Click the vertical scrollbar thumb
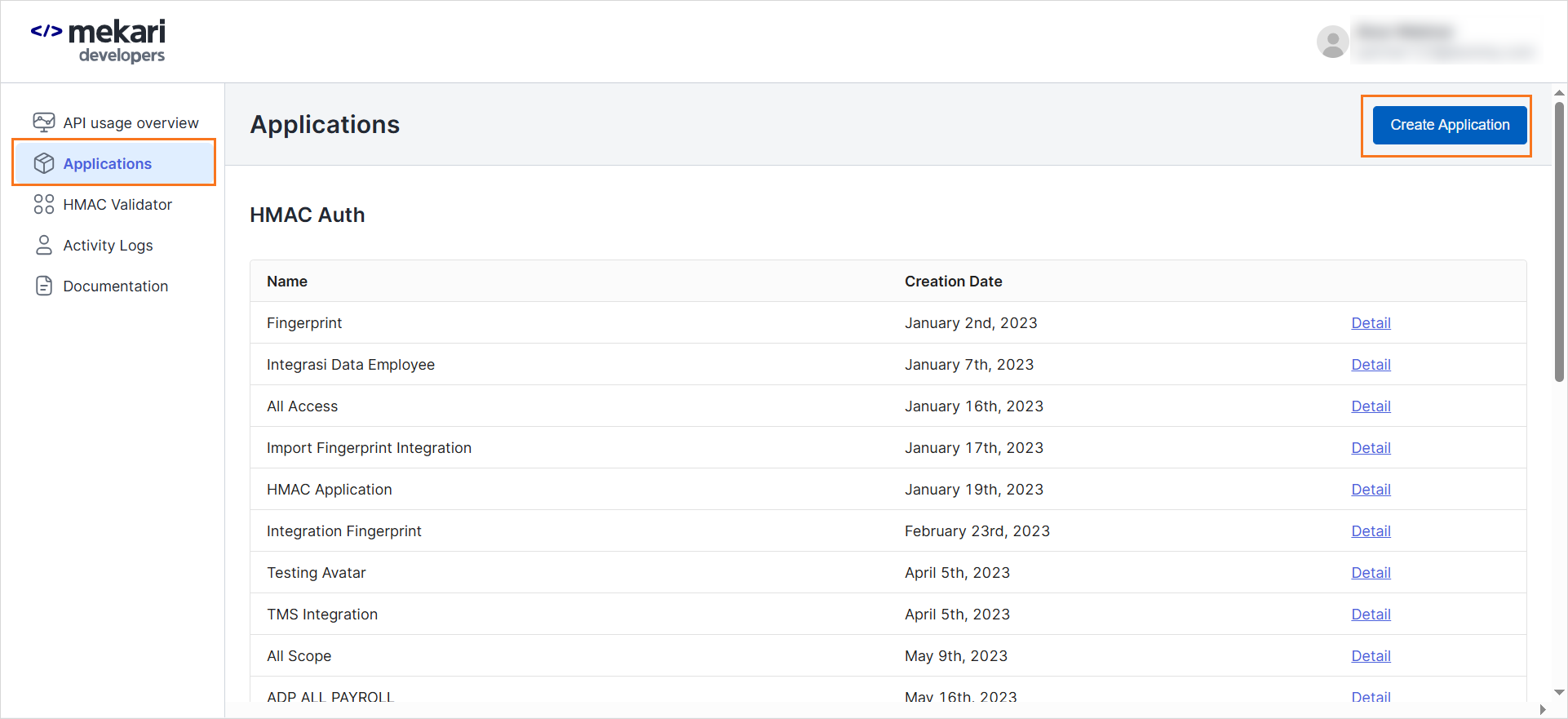The width and height of the screenshot is (1568, 719). pyautogui.click(x=1559, y=241)
